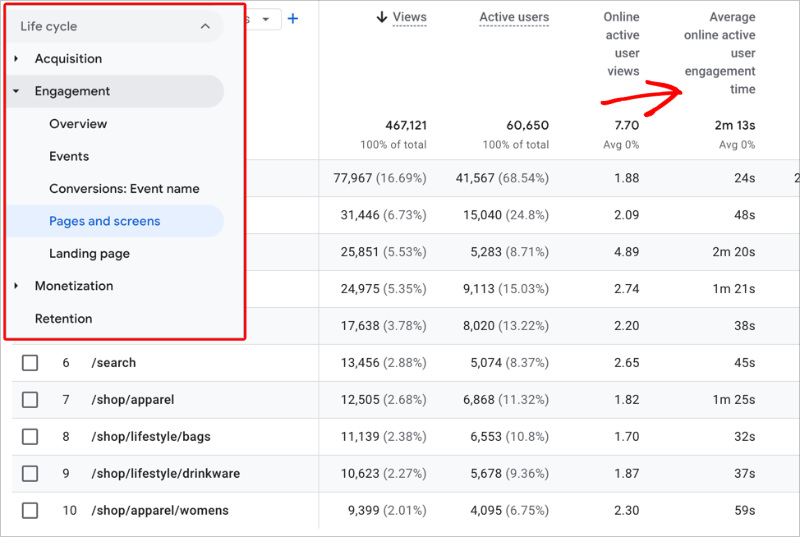The image size is (800, 537).
Task: Click the Acquisition label
Action: [x=68, y=59]
